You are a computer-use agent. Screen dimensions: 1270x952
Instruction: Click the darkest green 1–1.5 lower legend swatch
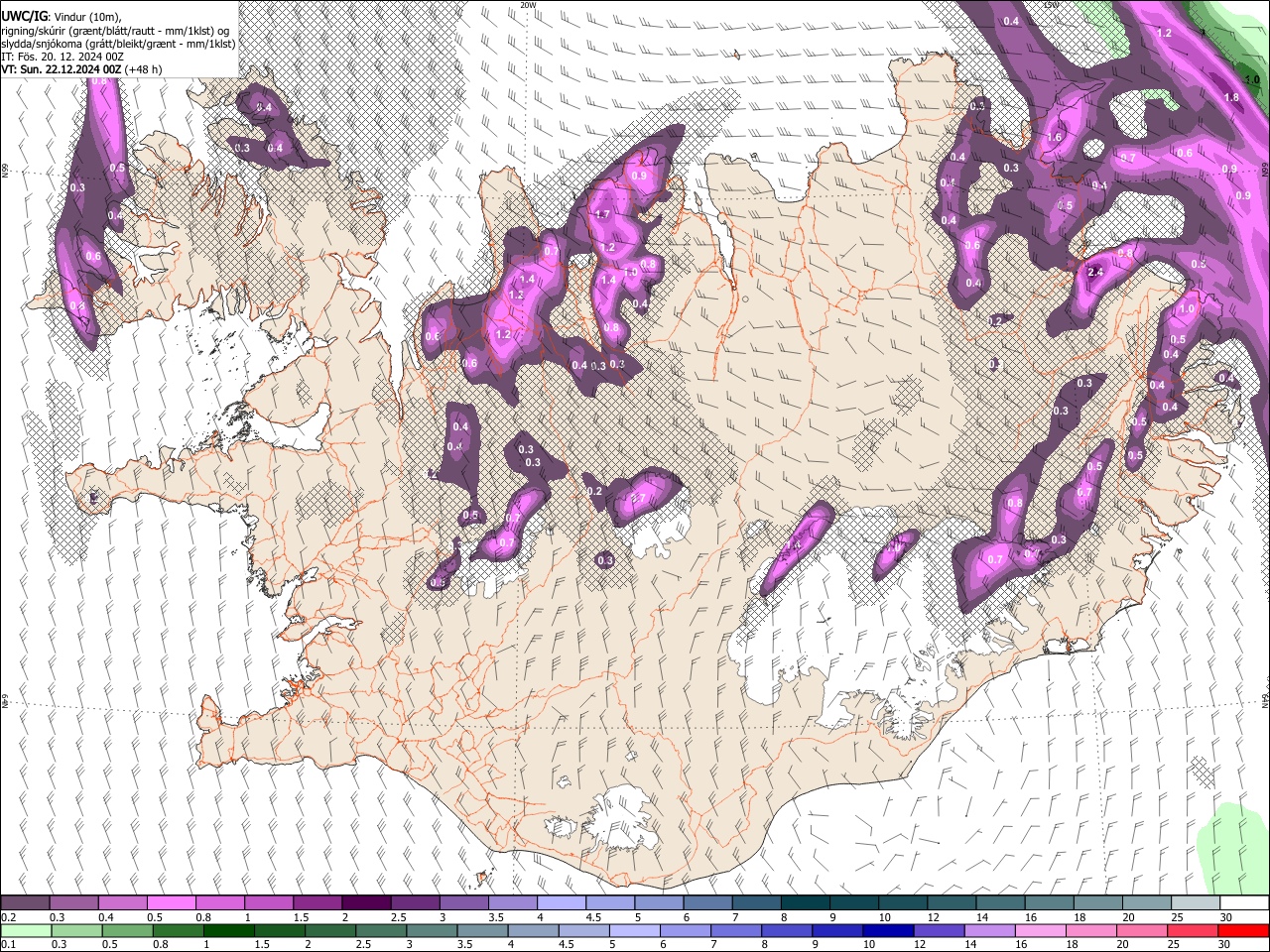(228, 931)
